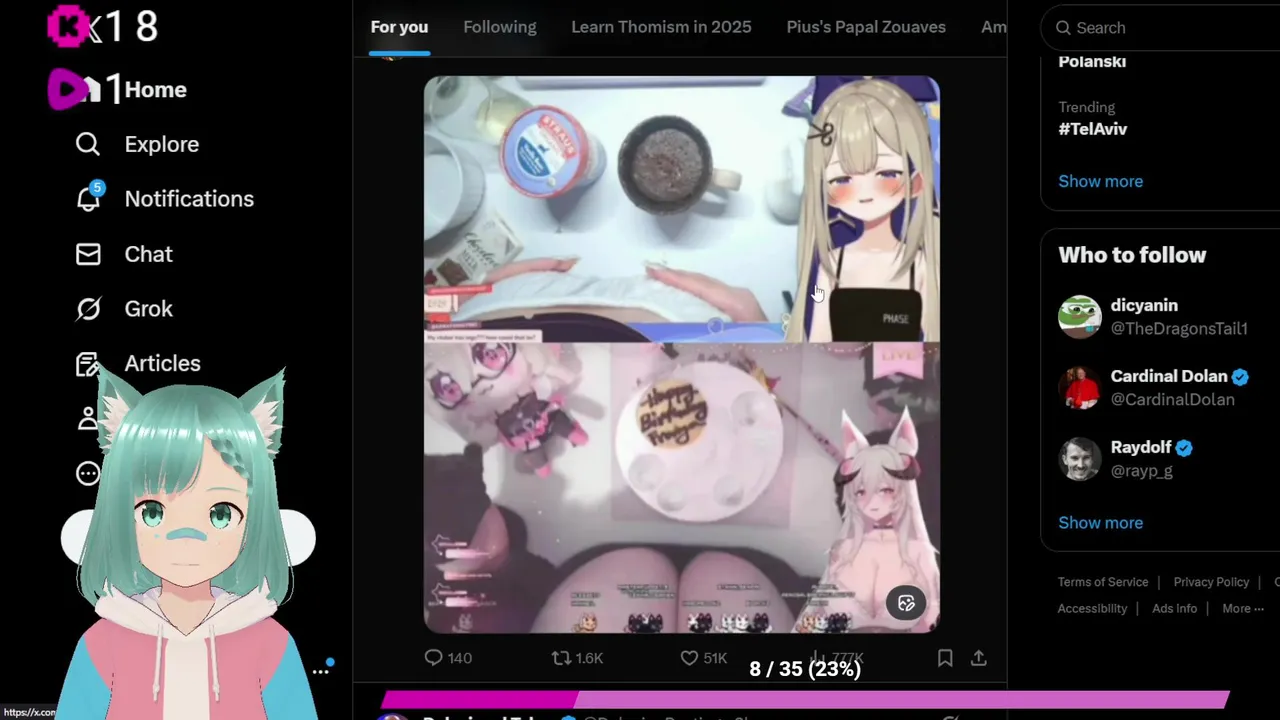Open Pius's Papal Zouaves tab
Image resolution: width=1280 pixels, height=720 pixels.
(866, 27)
